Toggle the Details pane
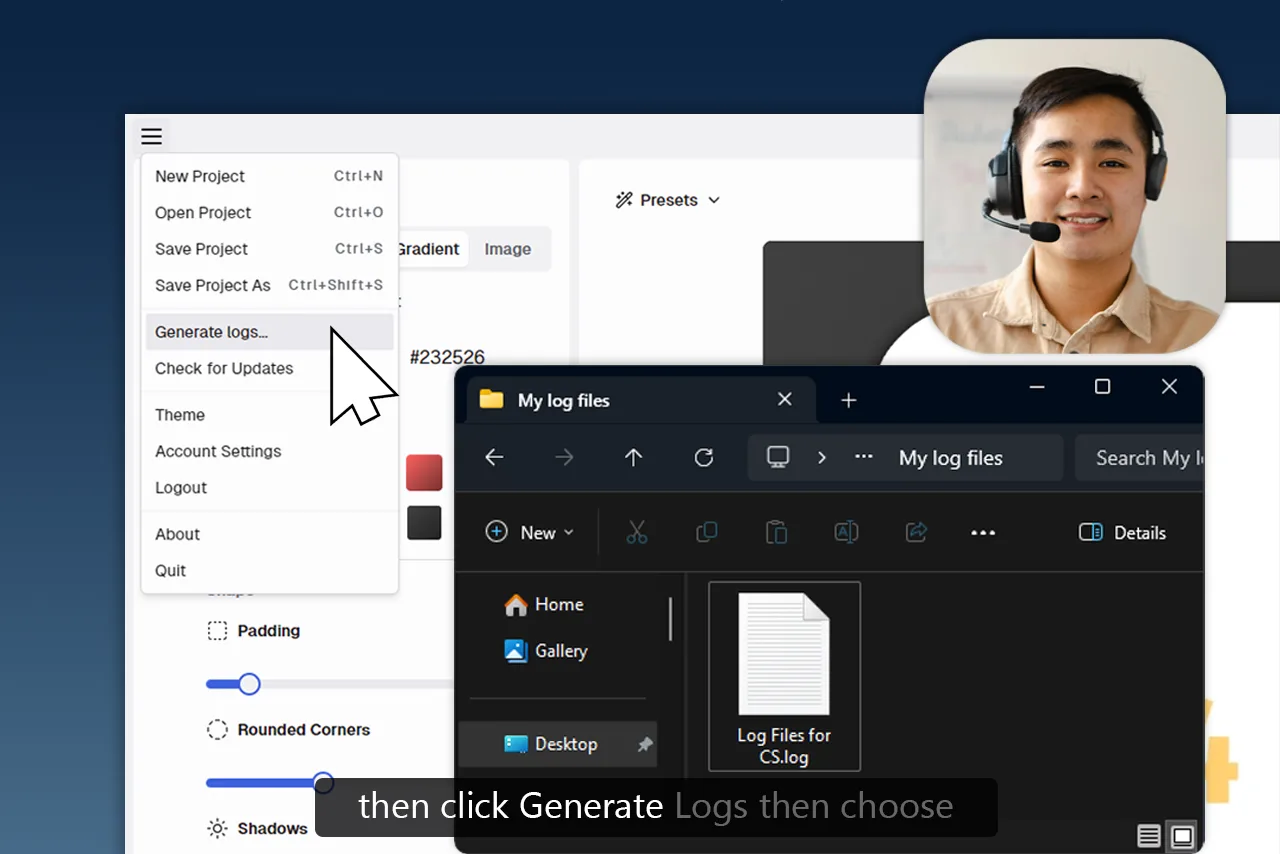This screenshot has width=1280, height=854. click(1122, 532)
